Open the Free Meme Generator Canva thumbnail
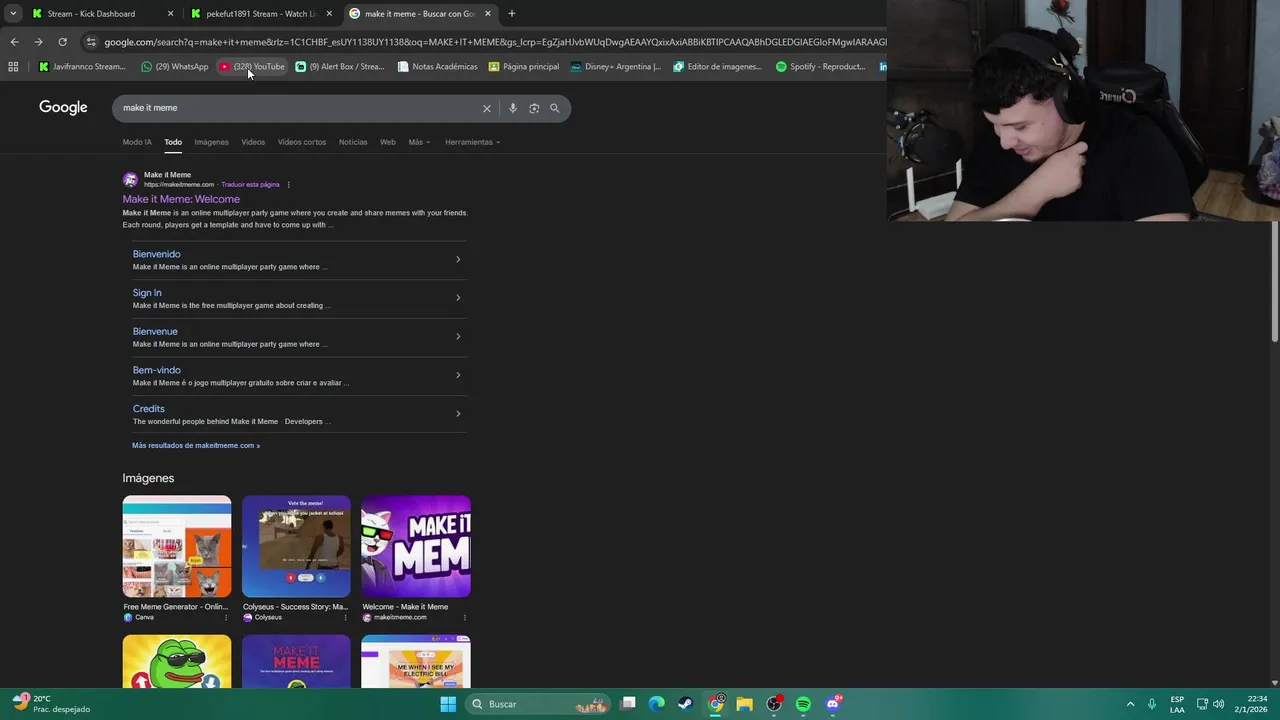The height and width of the screenshot is (720, 1280). point(177,547)
